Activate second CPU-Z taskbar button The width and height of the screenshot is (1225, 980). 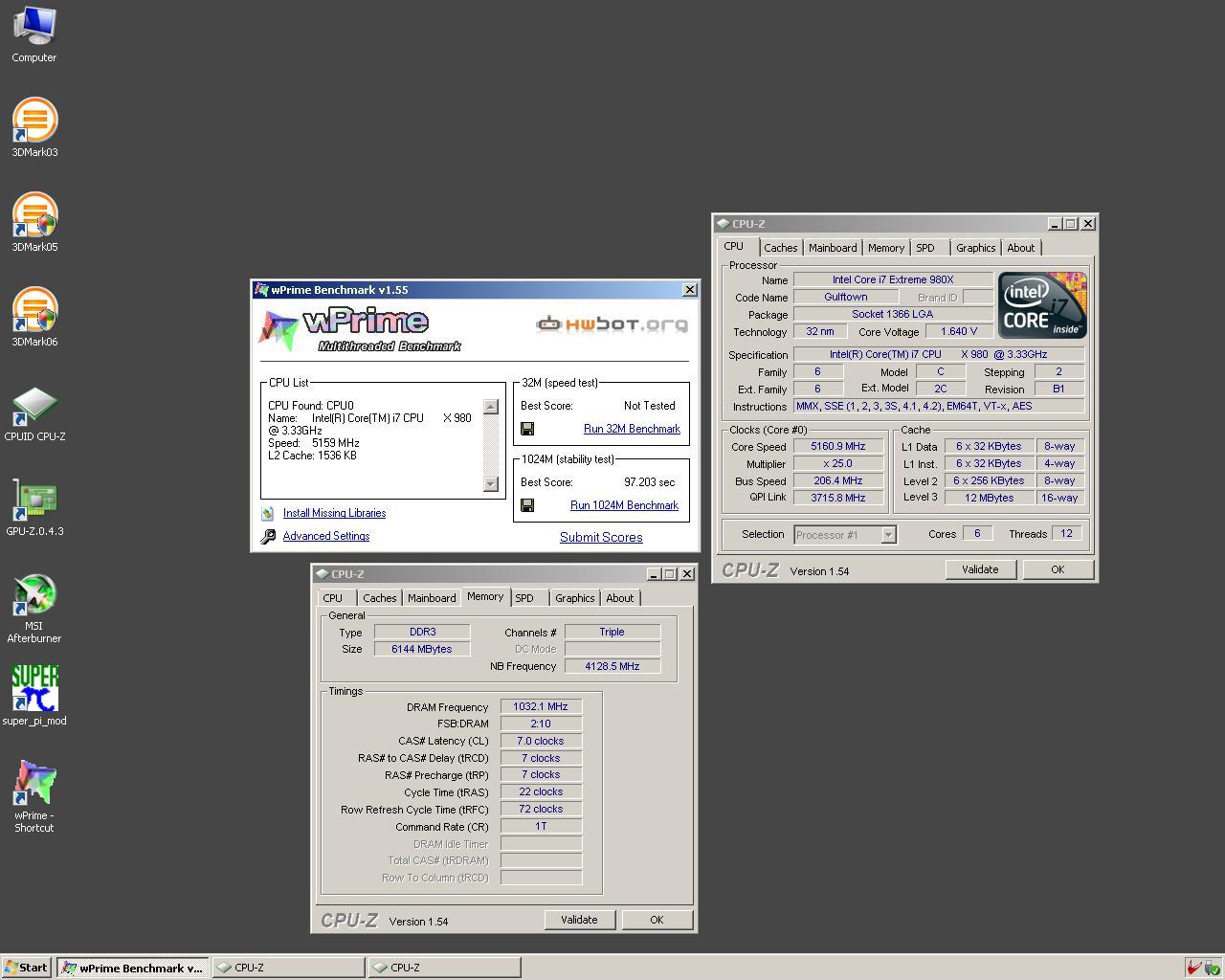[x=445, y=968]
